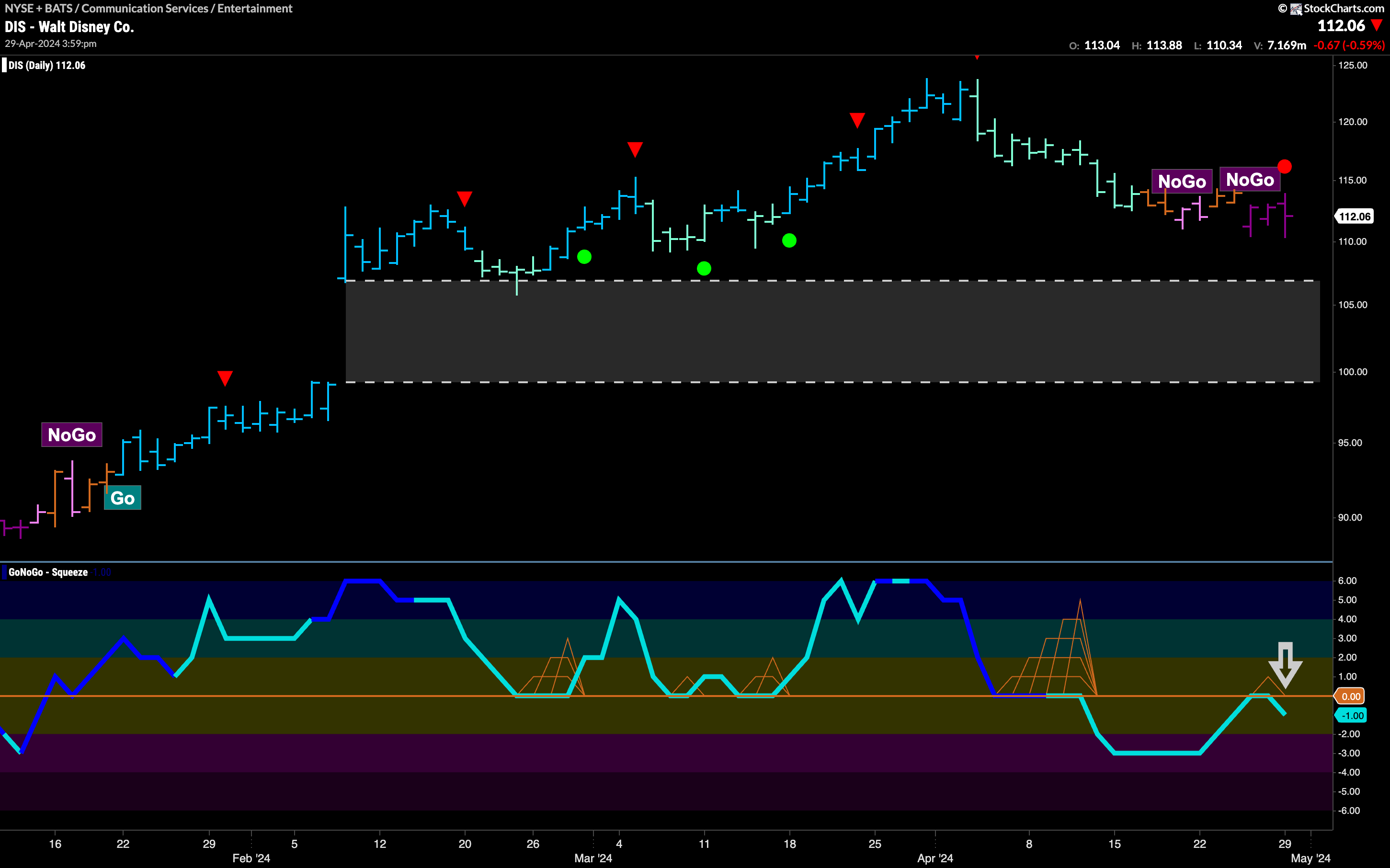Click the GoNoGo - Squeeze indicator label
This screenshot has height=868, width=1390.
[48, 572]
